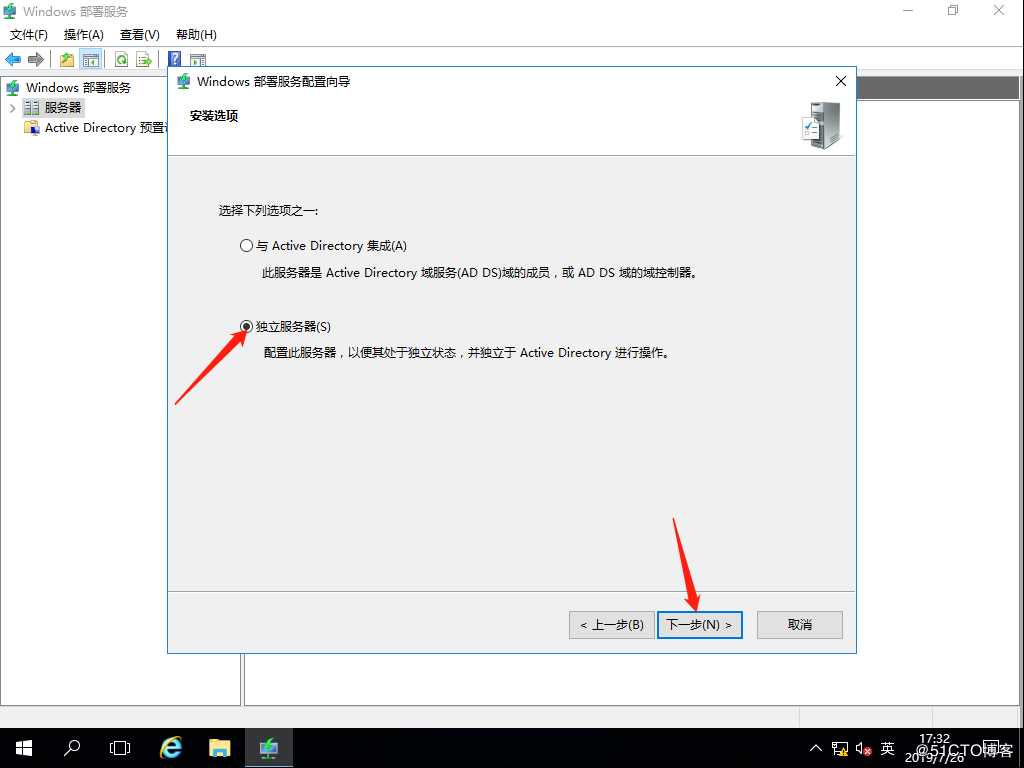Click the up-one-level folder toolbar icon
1024x768 pixels.
pyautogui.click(x=67, y=59)
